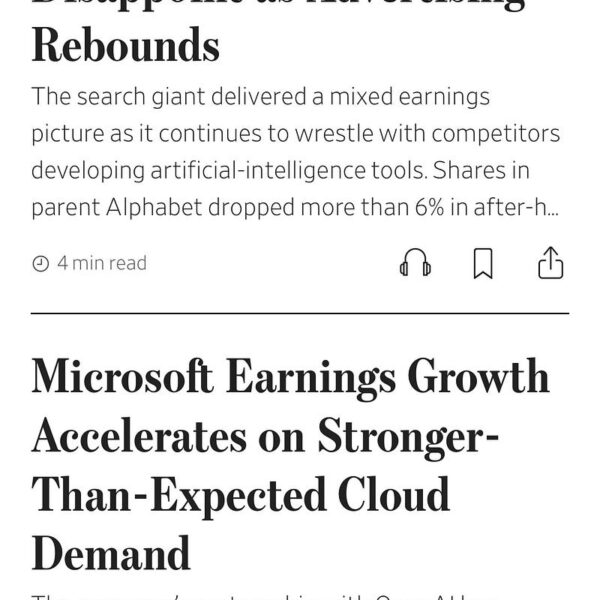Screen dimensions: 600x600
Task: Click summary starting "The search giant delivered"
Action: coord(295,152)
